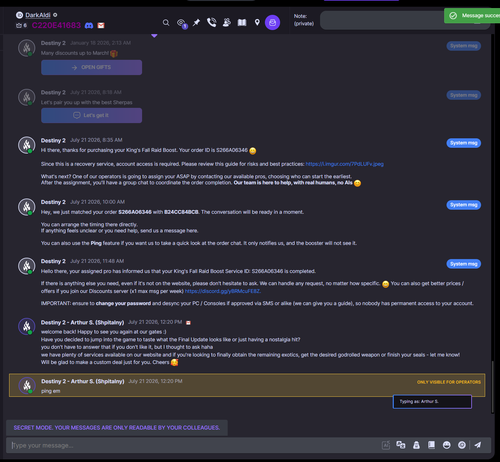This screenshot has height=462, width=500.
Task: Click the eye watchers icon with badge
Action: 182,23
